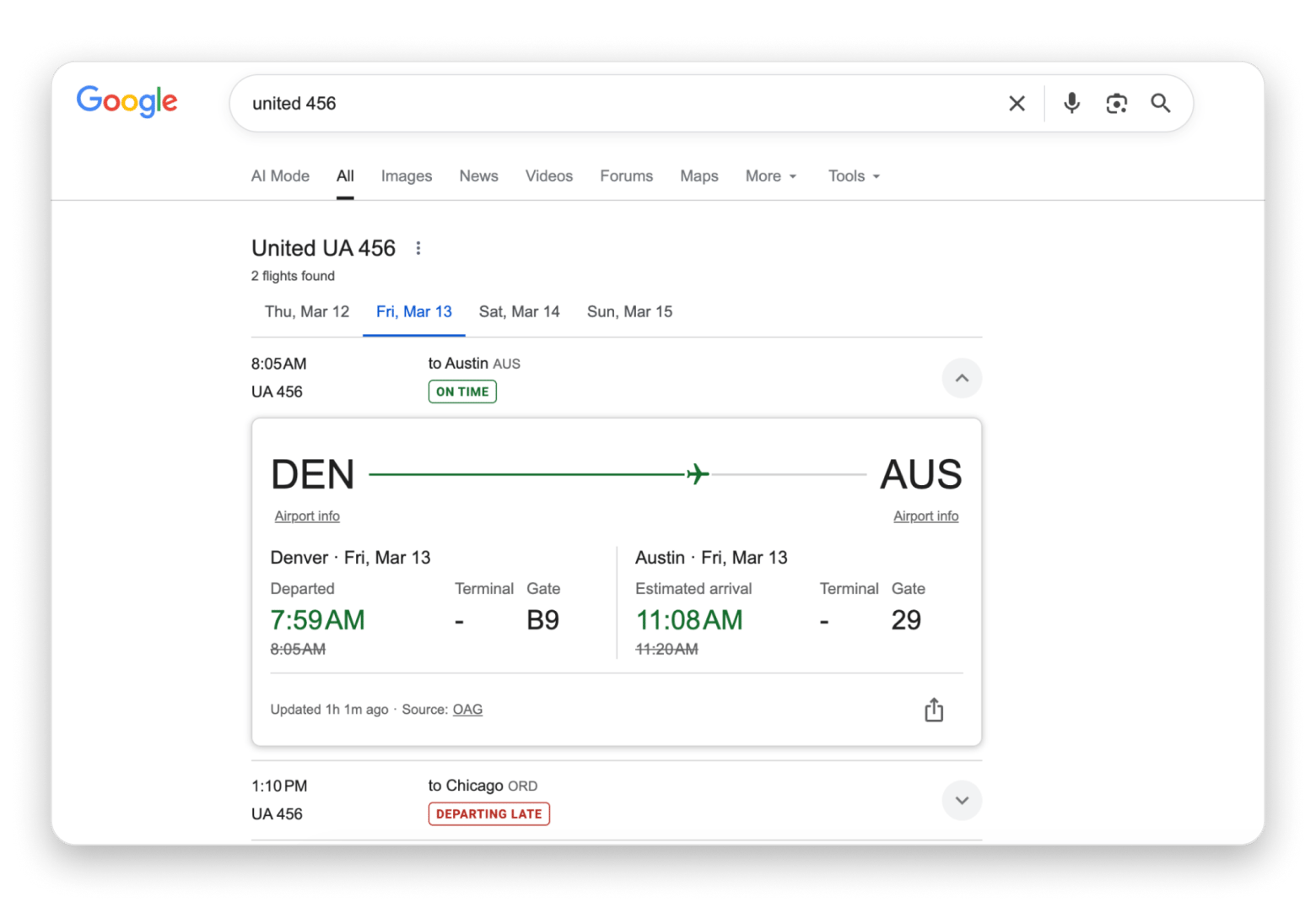
Task: Switch to the Images results tab
Action: tap(407, 176)
